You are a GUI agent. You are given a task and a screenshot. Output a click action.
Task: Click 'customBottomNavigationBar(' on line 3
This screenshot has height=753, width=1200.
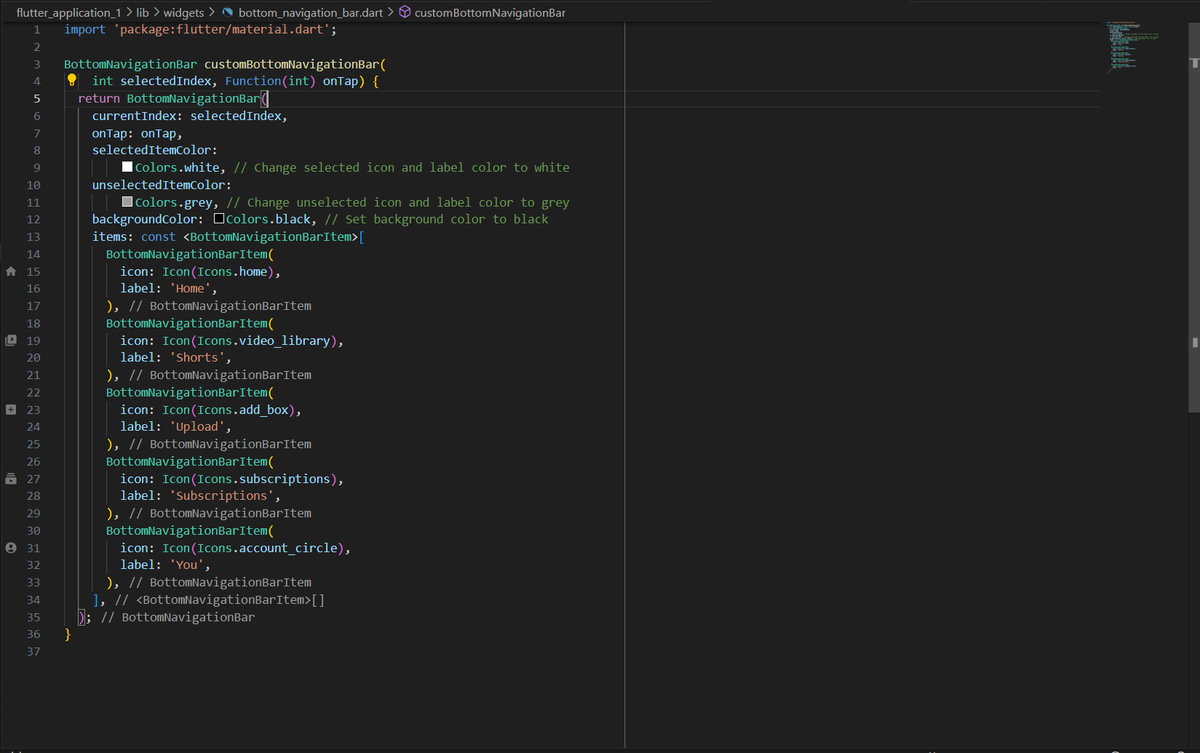click(x=296, y=63)
